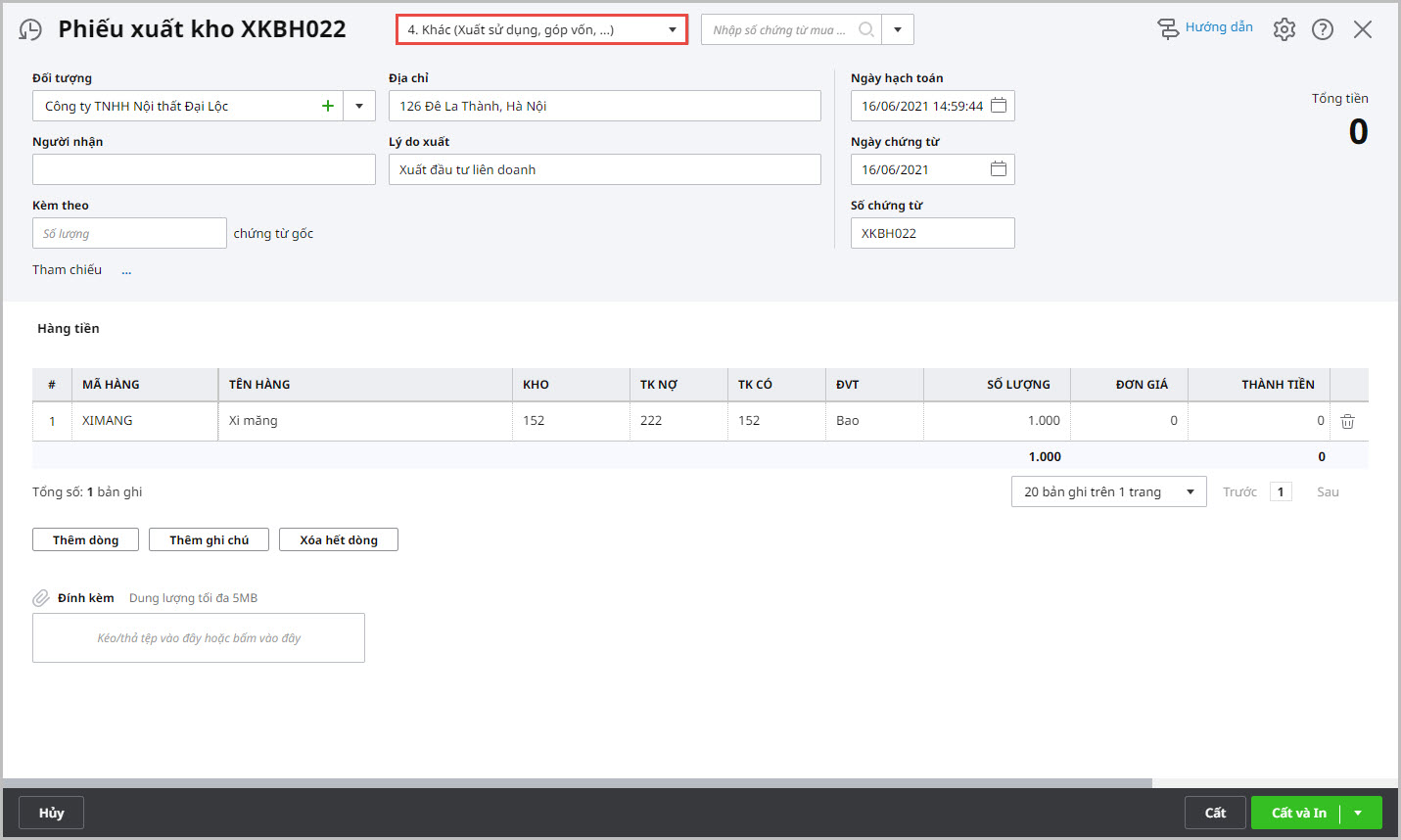Click the Người nhận input field

(x=204, y=169)
